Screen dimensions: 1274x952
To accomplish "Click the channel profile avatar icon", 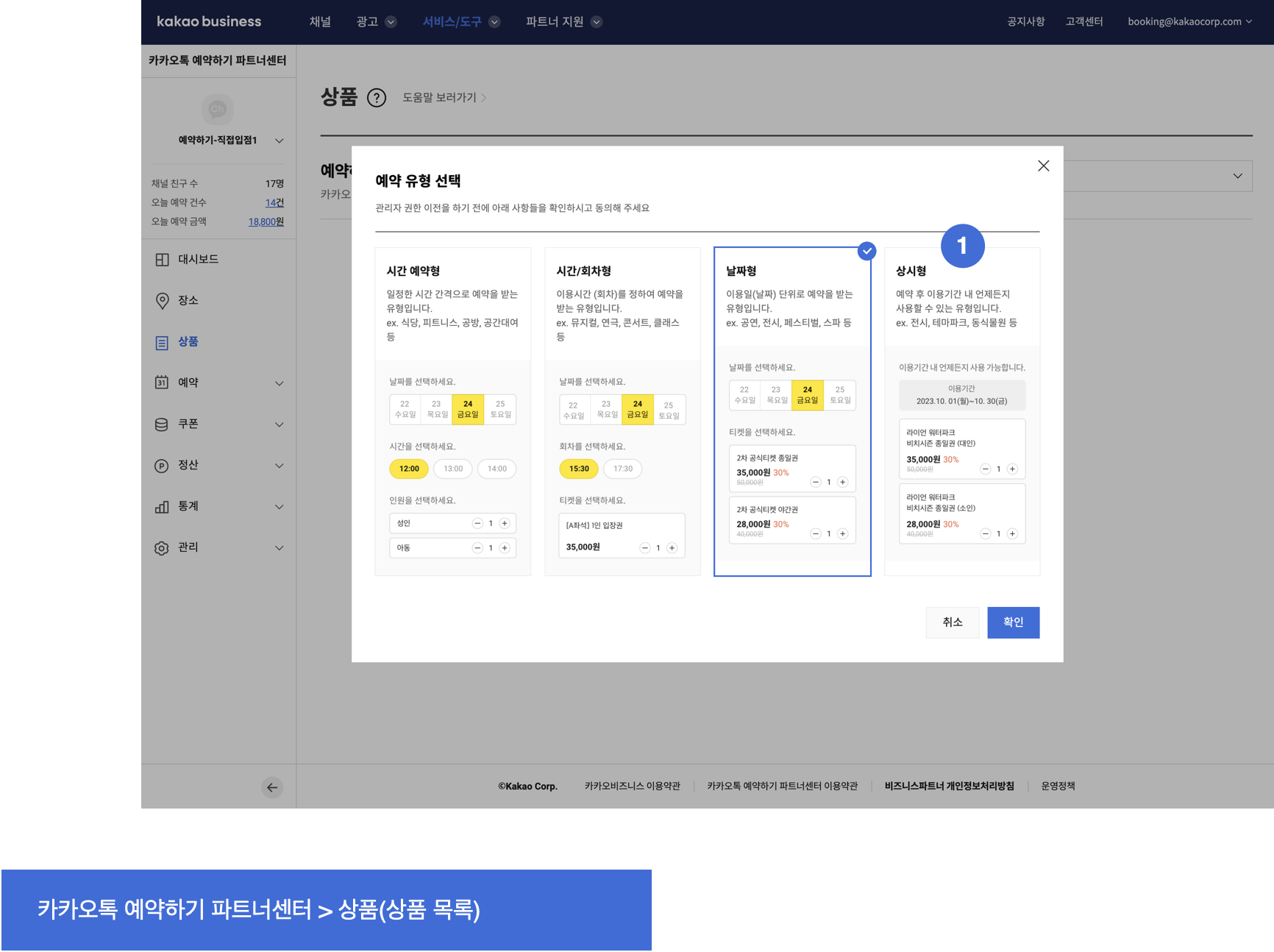I will [x=217, y=110].
